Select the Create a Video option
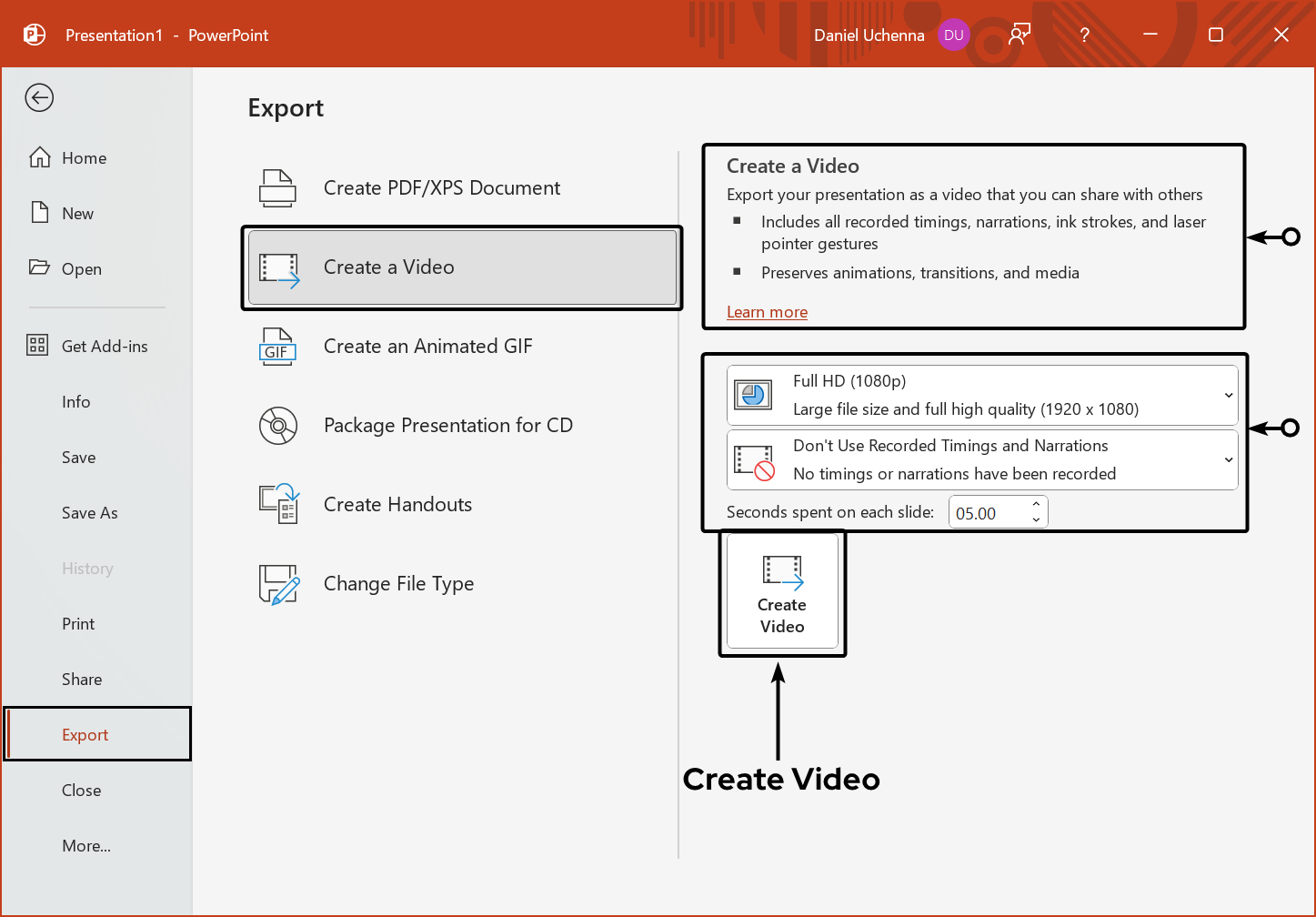 [461, 267]
